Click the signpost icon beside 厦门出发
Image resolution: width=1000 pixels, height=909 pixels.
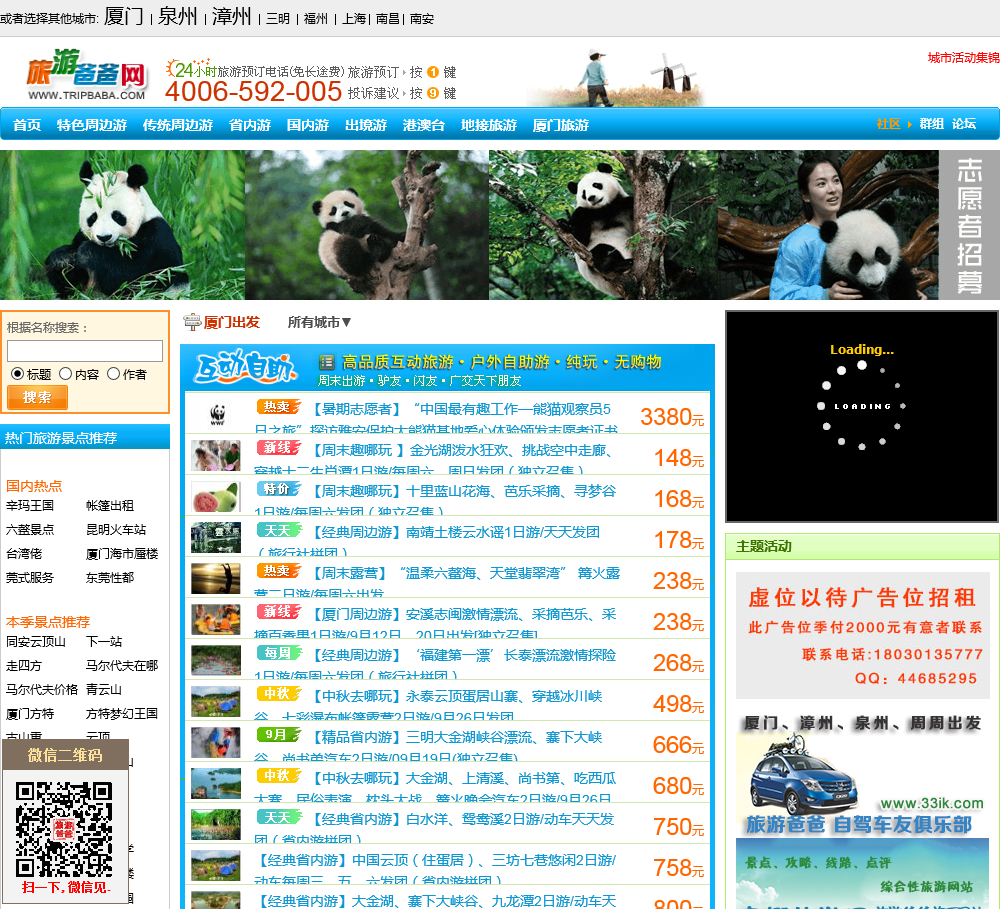point(192,322)
